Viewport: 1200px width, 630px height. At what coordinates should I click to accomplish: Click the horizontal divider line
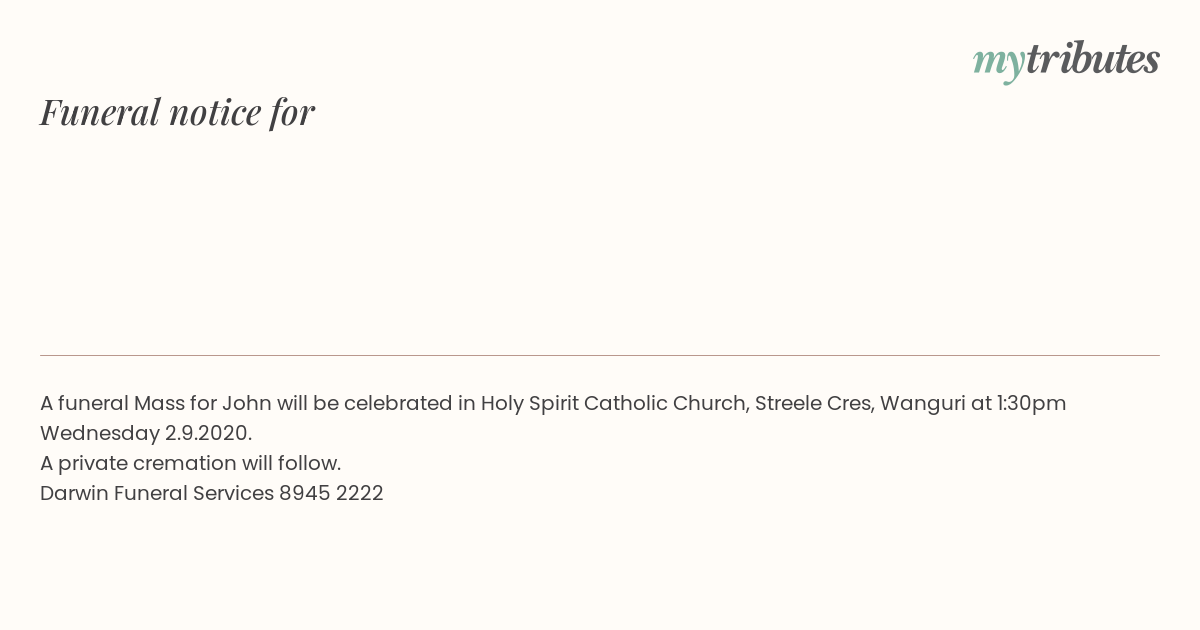pos(600,355)
